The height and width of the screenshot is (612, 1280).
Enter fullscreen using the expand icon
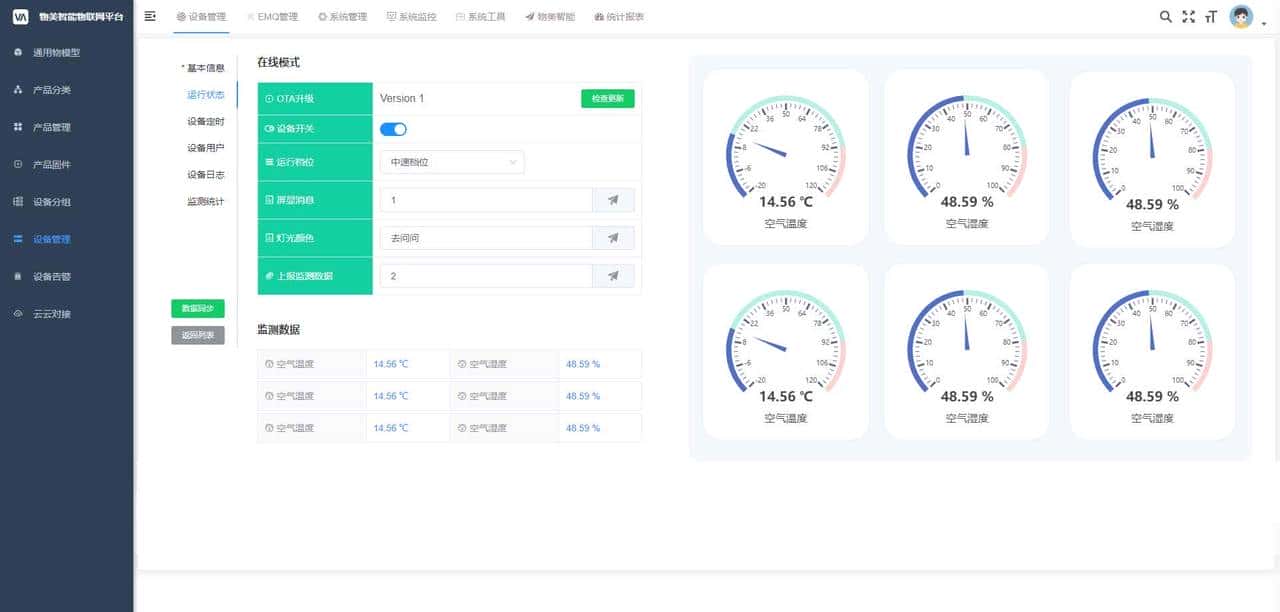click(x=1188, y=17)
